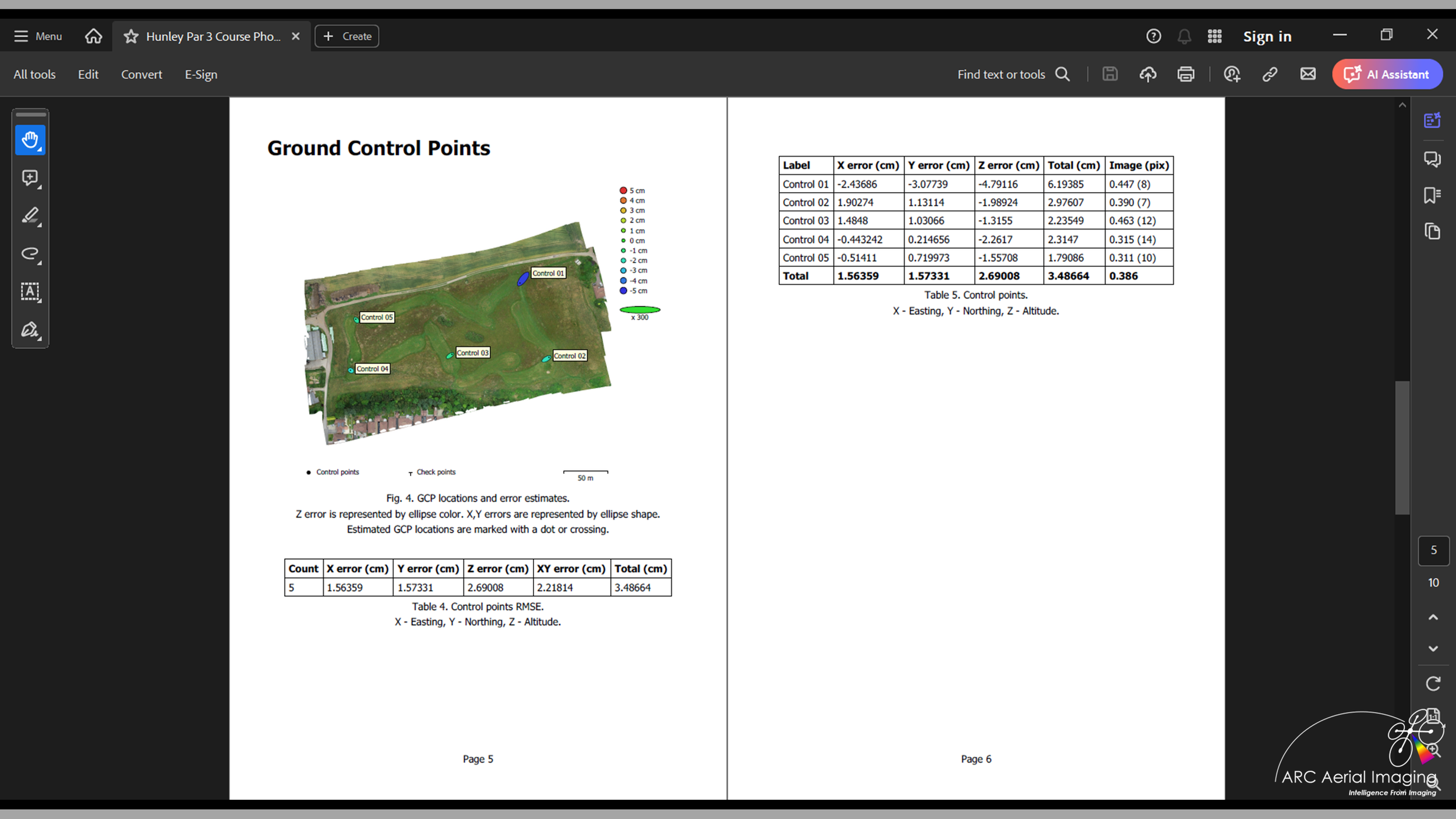Select the Hand pan tool
The height and width of the screenshot is (819, 1456).
tap(30, 140)
